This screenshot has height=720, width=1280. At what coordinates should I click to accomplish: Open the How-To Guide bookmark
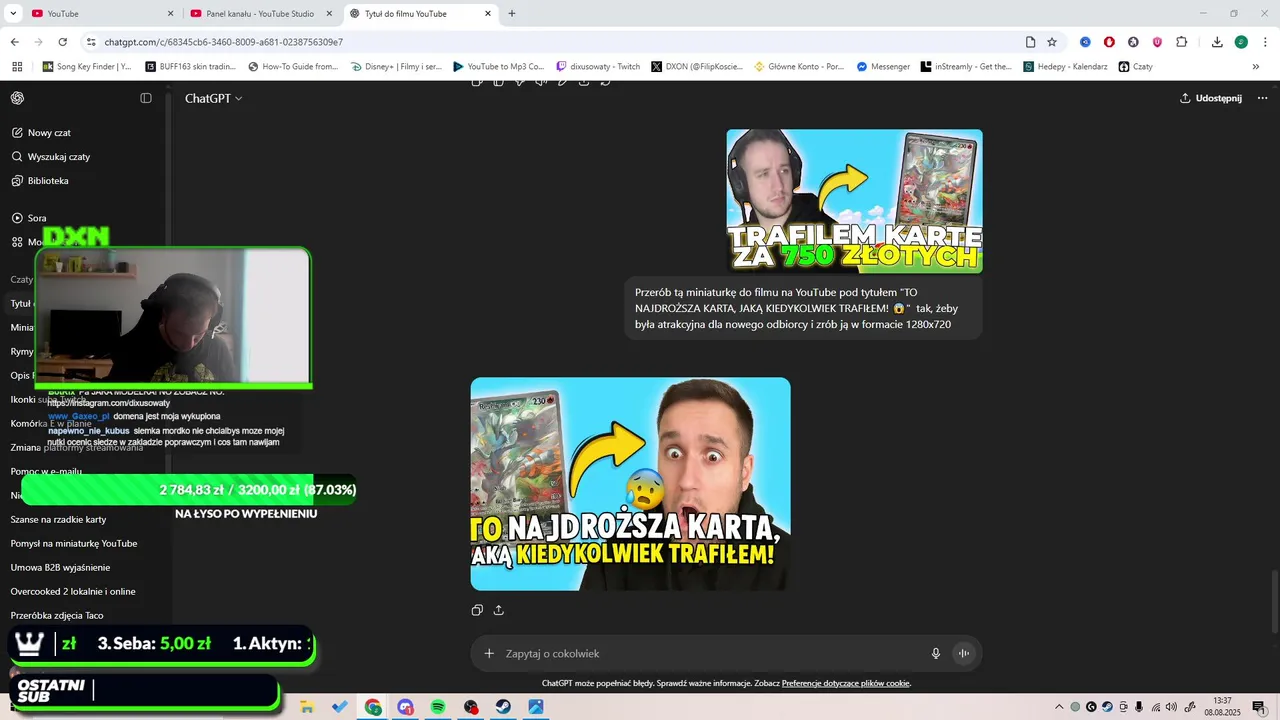click(x=292, y=67)
